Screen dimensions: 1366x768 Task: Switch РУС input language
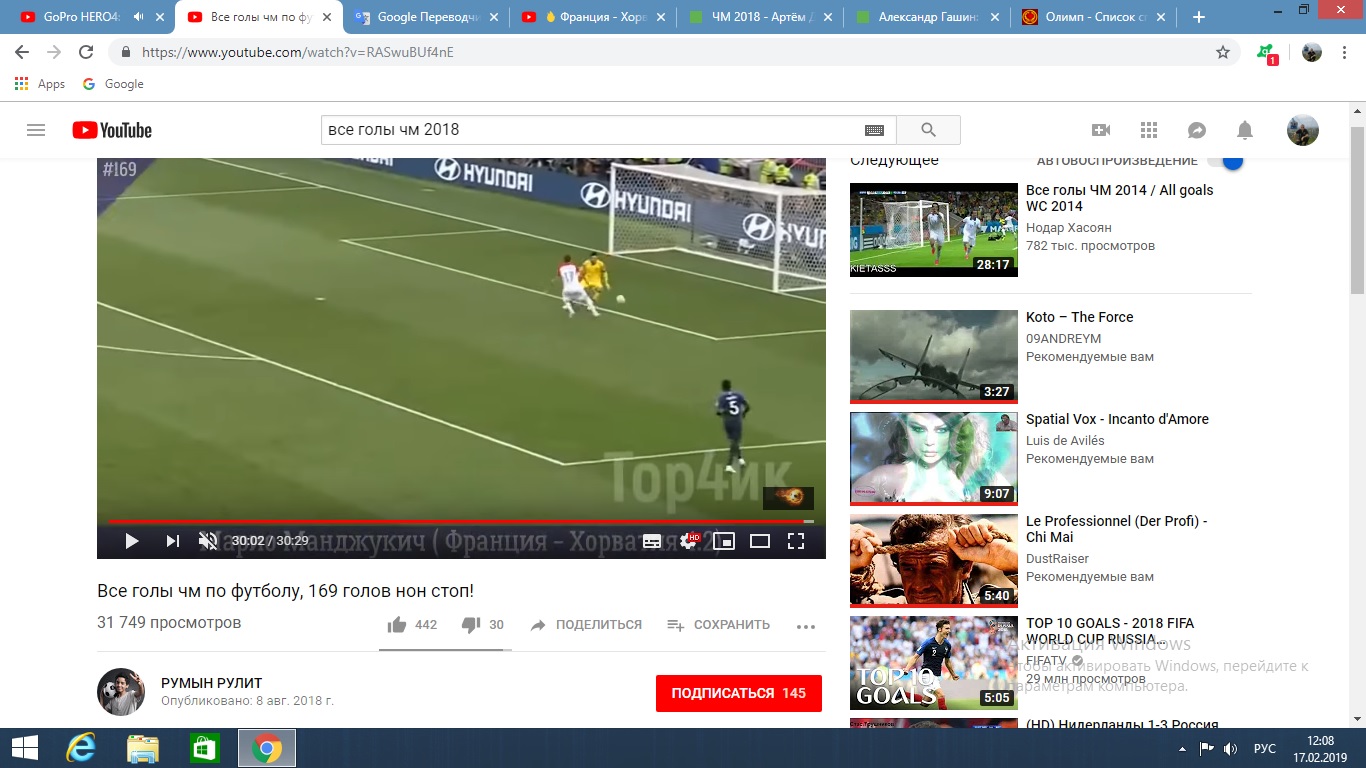click(1265, 748)
